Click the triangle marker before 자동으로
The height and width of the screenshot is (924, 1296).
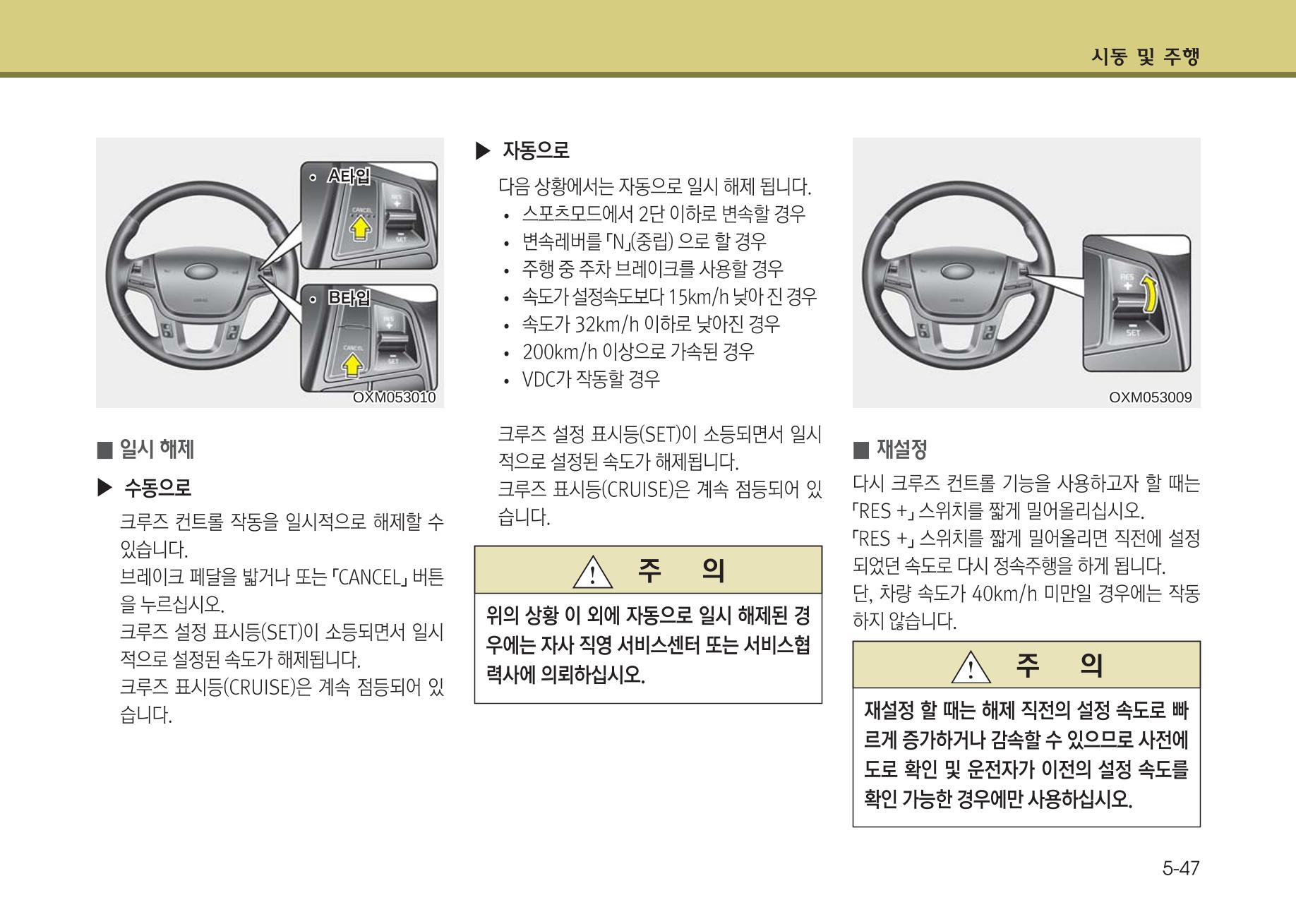click(x=483, y=150)
